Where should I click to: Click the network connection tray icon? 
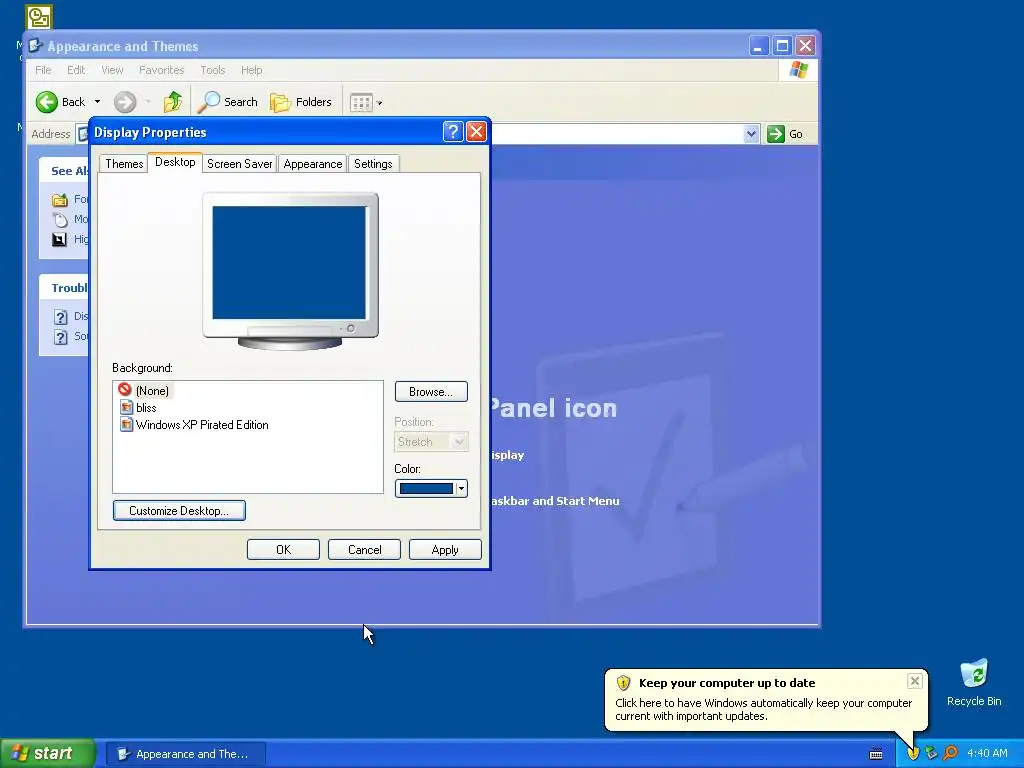coord(932,753)
